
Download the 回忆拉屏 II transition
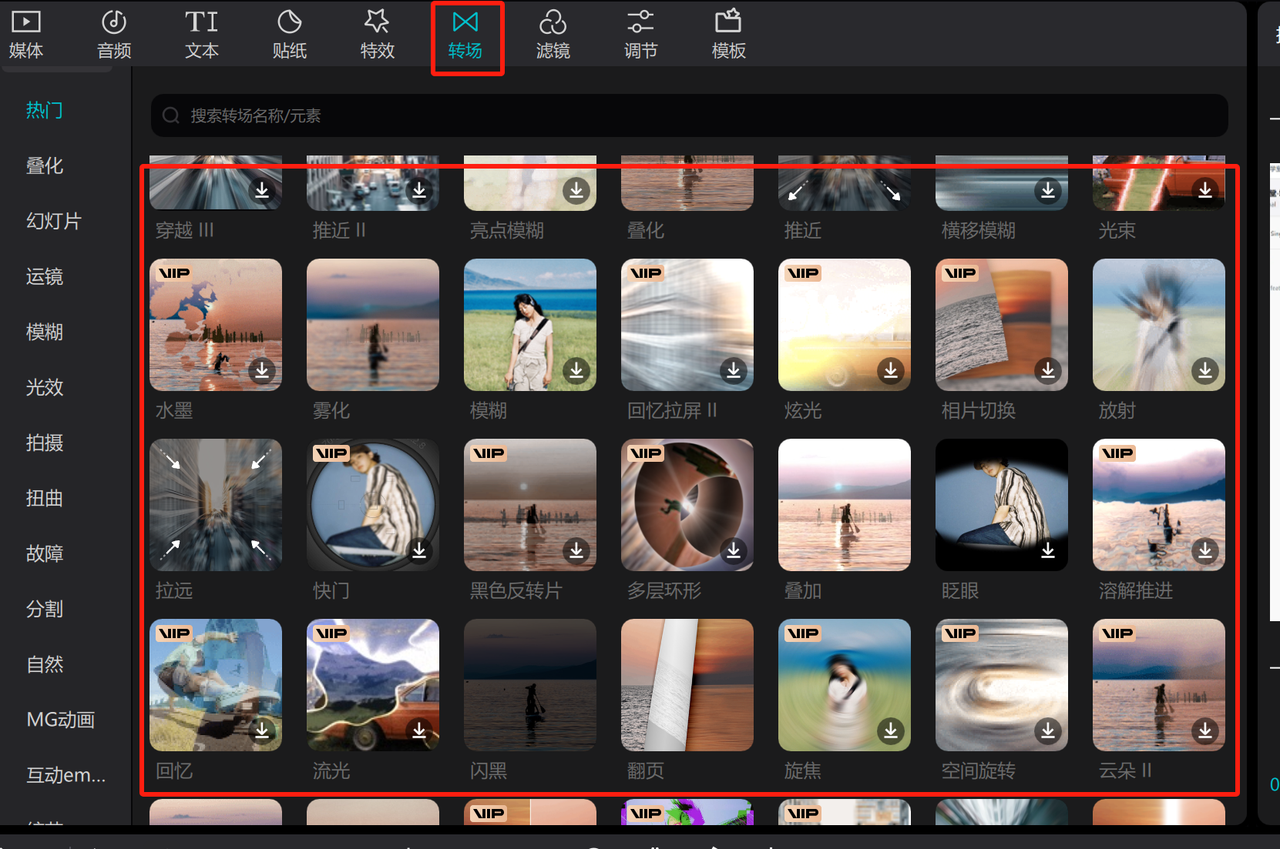(734, 370)
